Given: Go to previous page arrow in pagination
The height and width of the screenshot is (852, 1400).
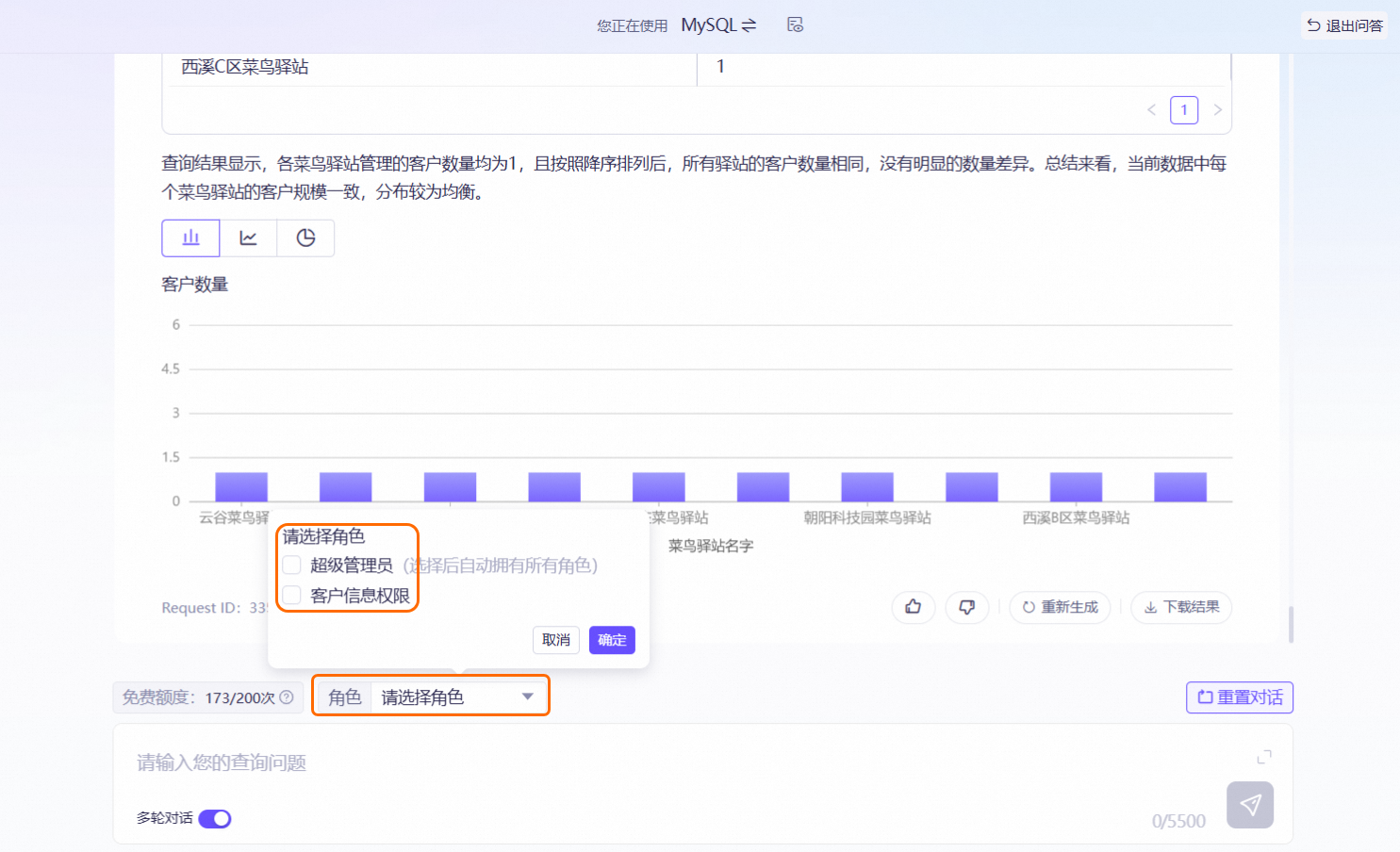Looking at the screenshot, I should (1151, 110).
